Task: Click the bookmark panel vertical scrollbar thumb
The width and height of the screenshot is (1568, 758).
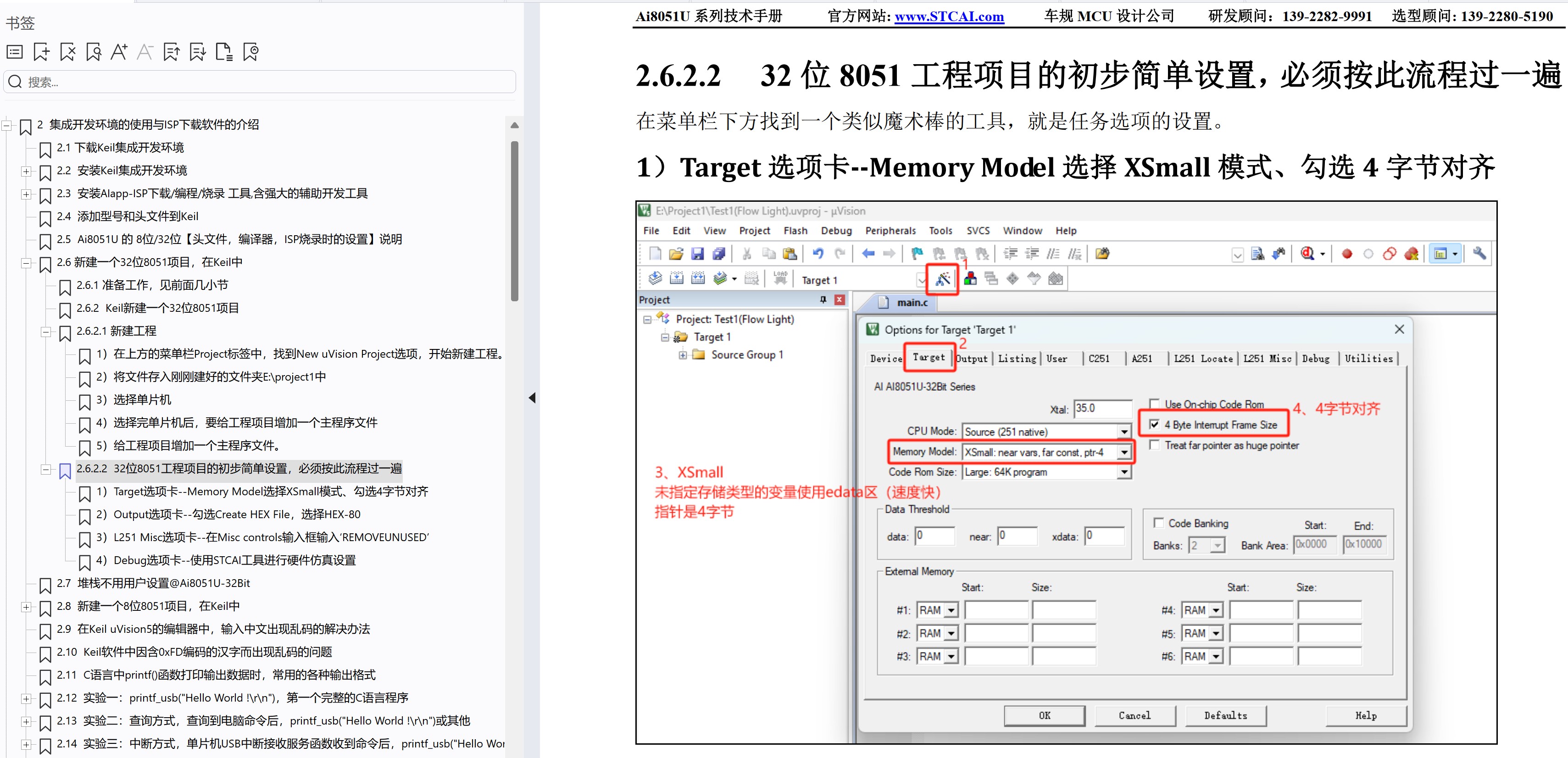Action: [514, 221]
